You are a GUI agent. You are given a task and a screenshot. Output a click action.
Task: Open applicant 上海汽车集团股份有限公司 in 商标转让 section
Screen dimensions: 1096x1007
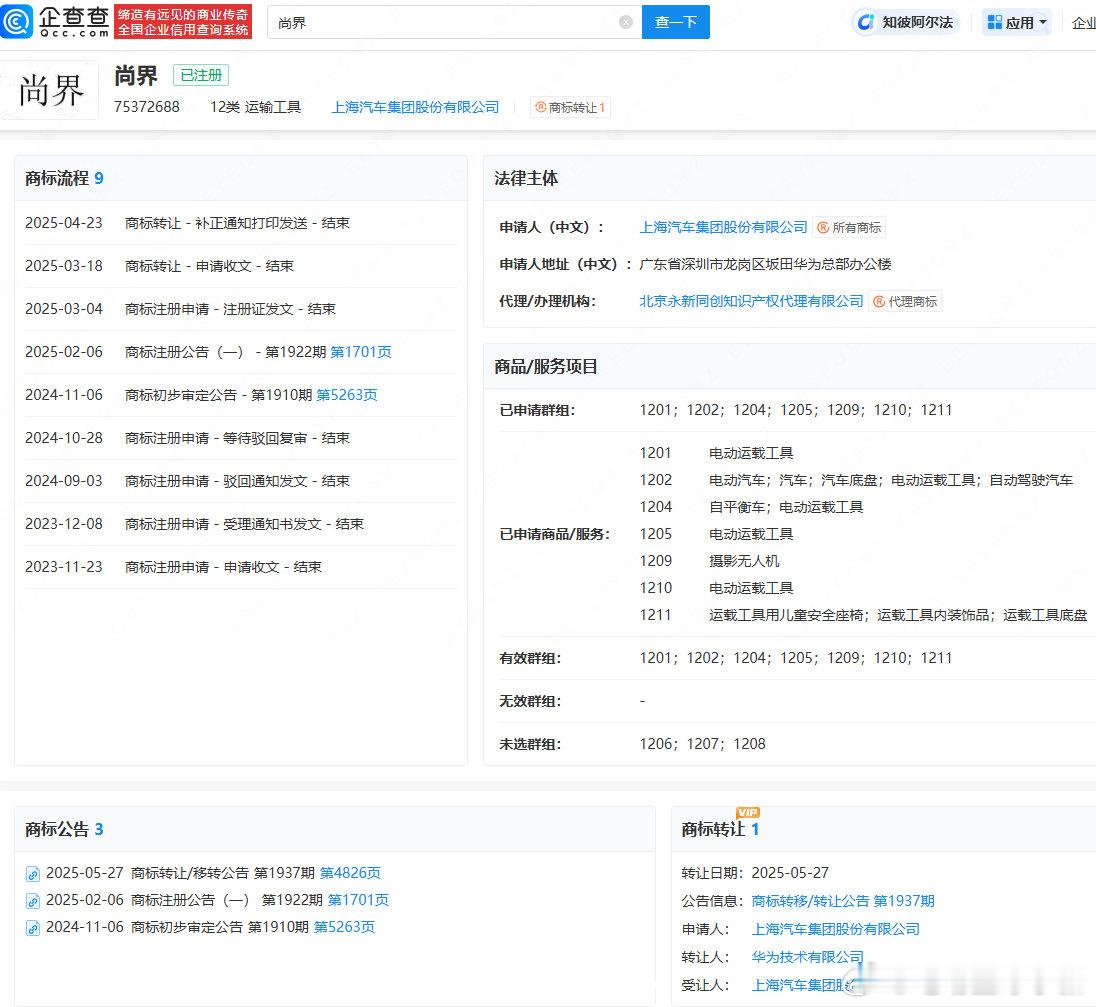[835, 929]
